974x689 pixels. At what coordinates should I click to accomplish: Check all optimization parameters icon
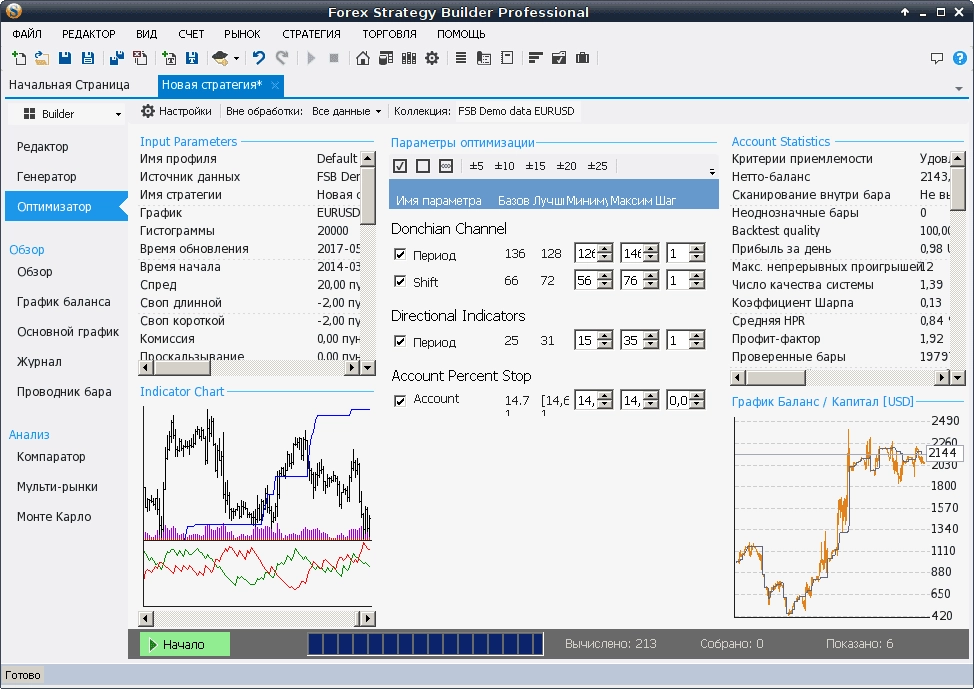pyautogui.click(x=400, y=166)
